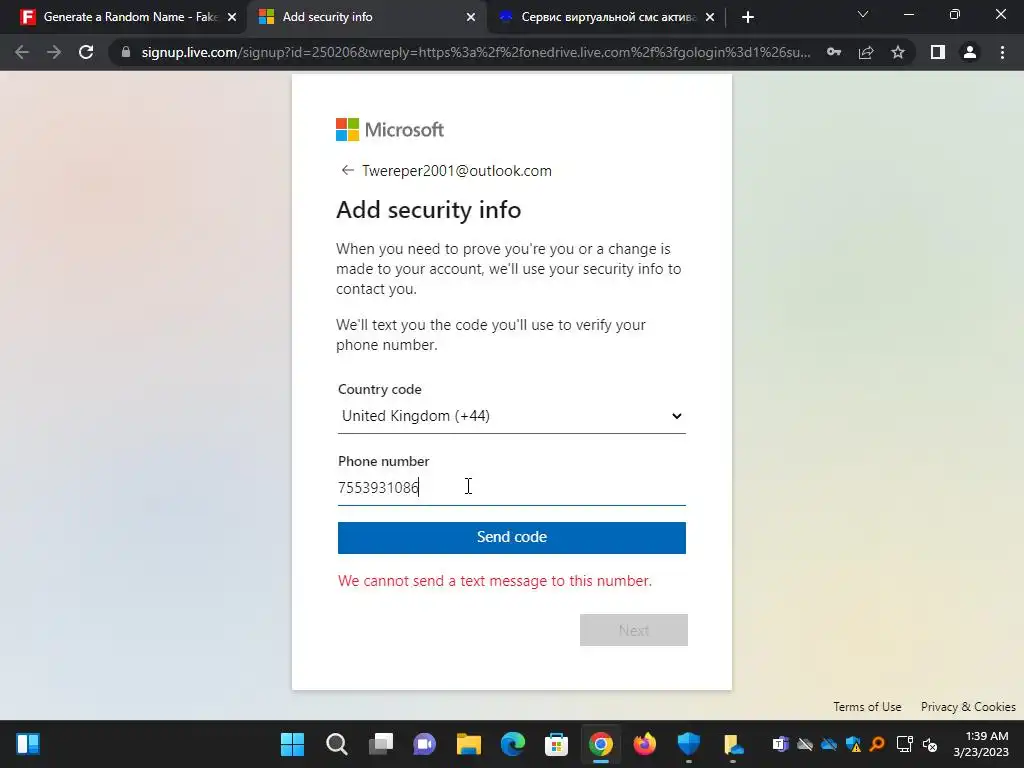The image size is (1024, 768).
Task: Open the clock and date flyout
Action: (x=980, y=744)
